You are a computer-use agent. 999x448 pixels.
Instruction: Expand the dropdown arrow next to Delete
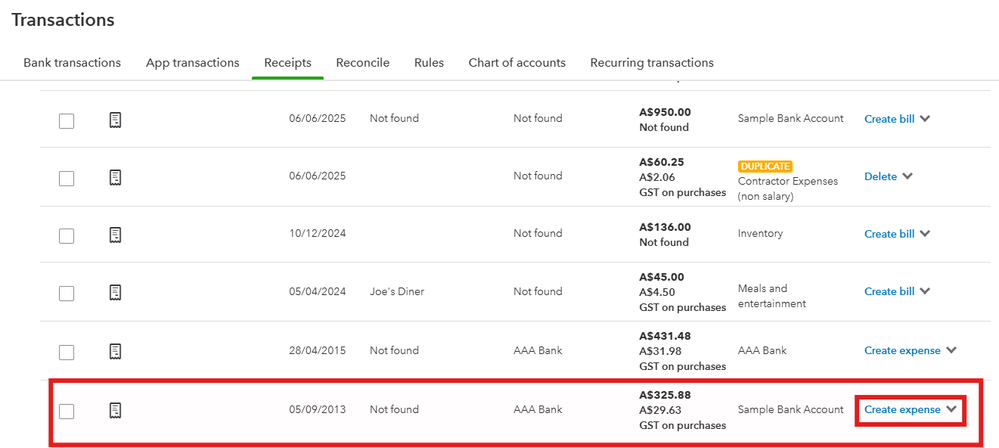907,176
